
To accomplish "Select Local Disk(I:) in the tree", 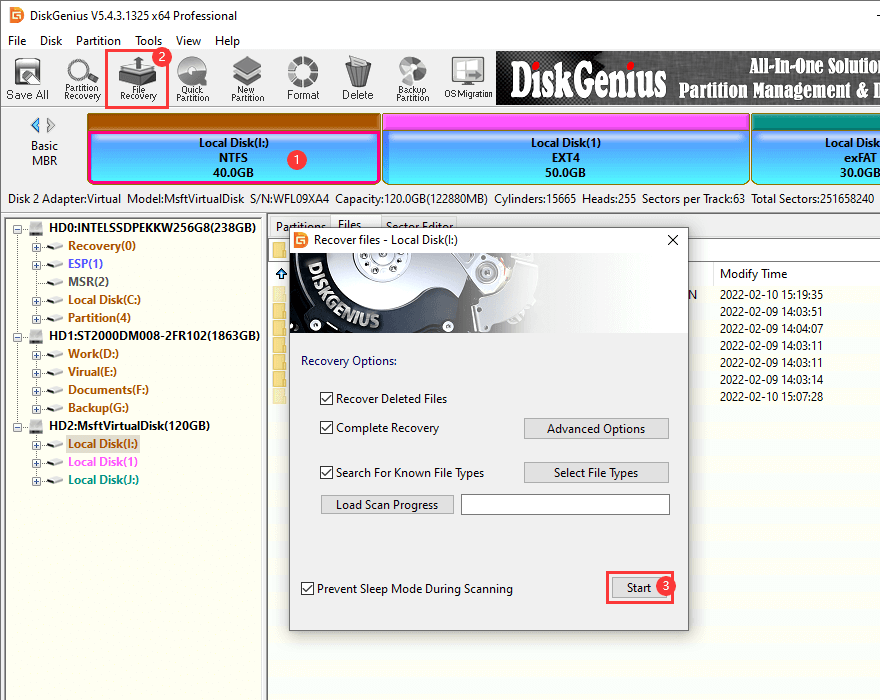I will point(103,444).
